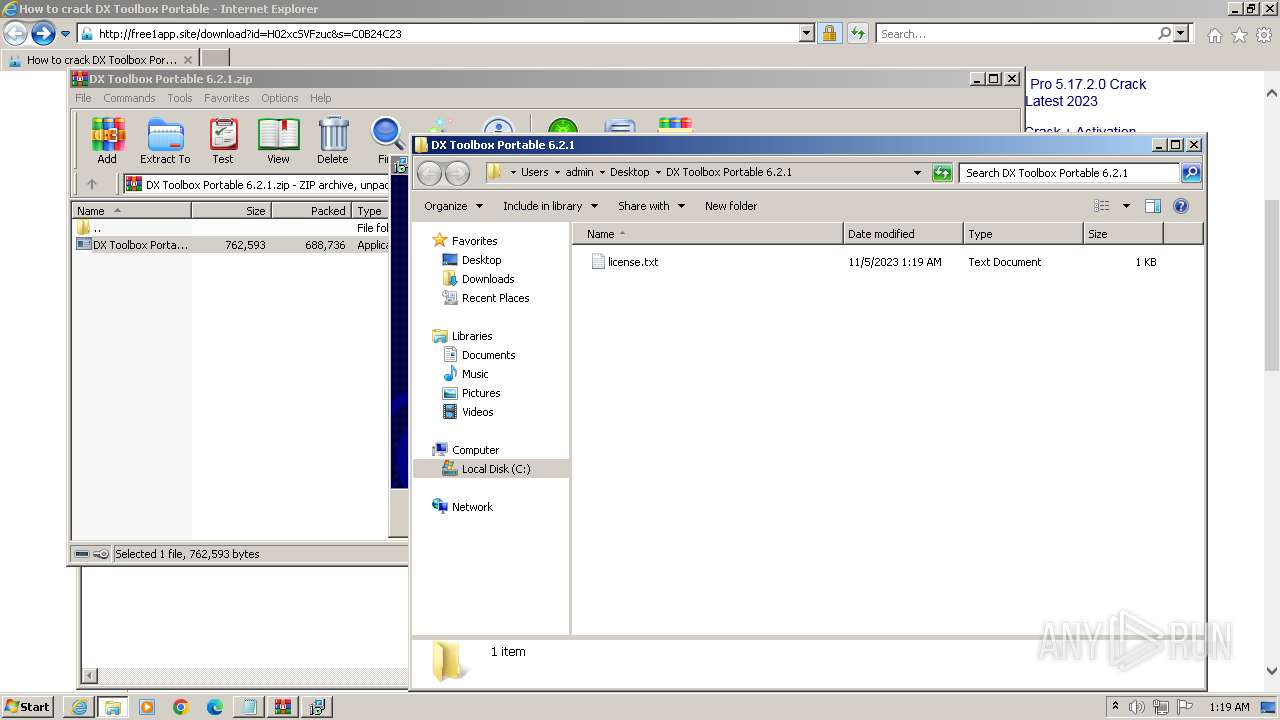
Task: Open Google Chrome from taskbar
Action: click(x=181, y=707)
